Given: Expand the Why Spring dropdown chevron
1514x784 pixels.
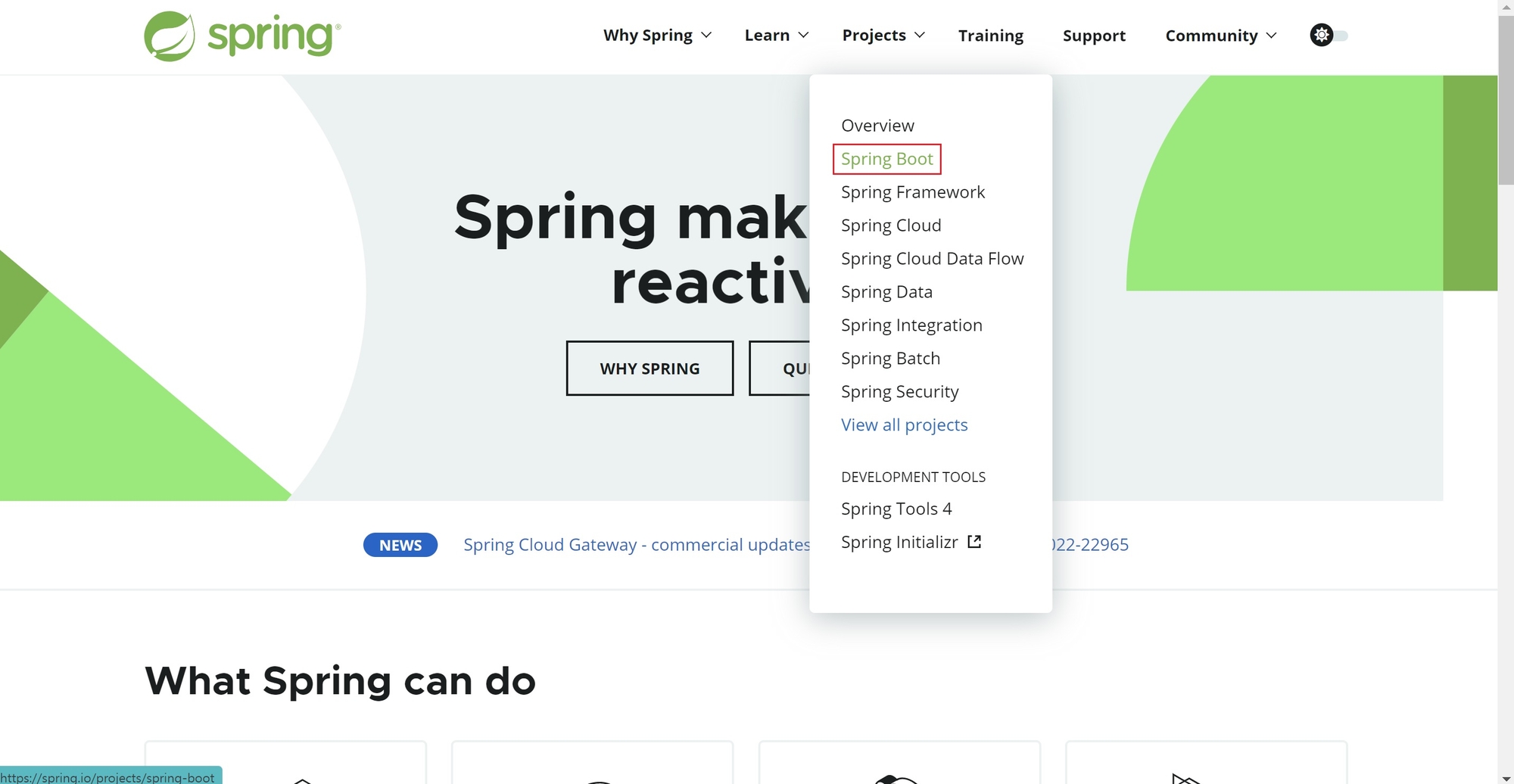Looking at the screenshot, I should tap(706, 36).
